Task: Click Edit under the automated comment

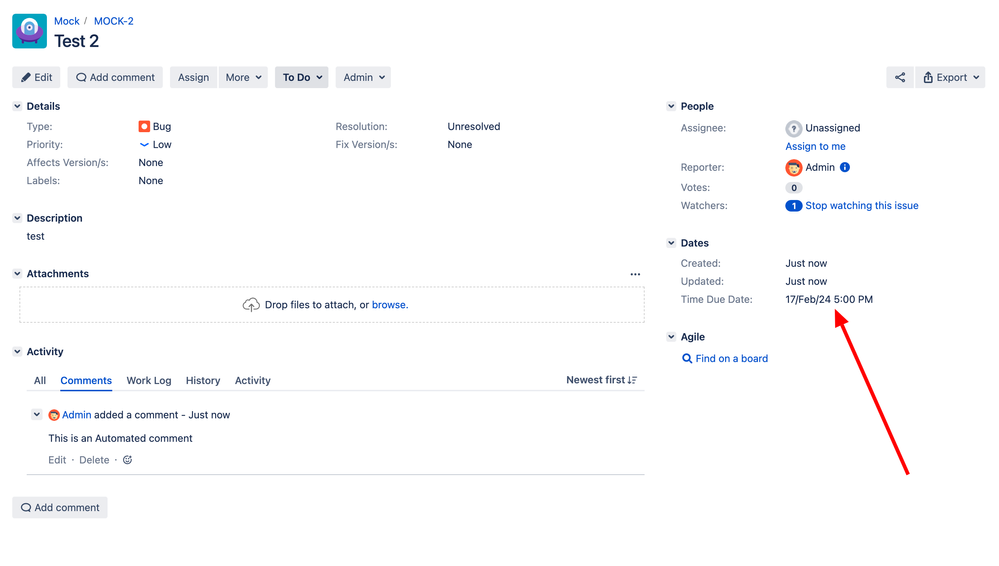Action: tap(57, 460)
